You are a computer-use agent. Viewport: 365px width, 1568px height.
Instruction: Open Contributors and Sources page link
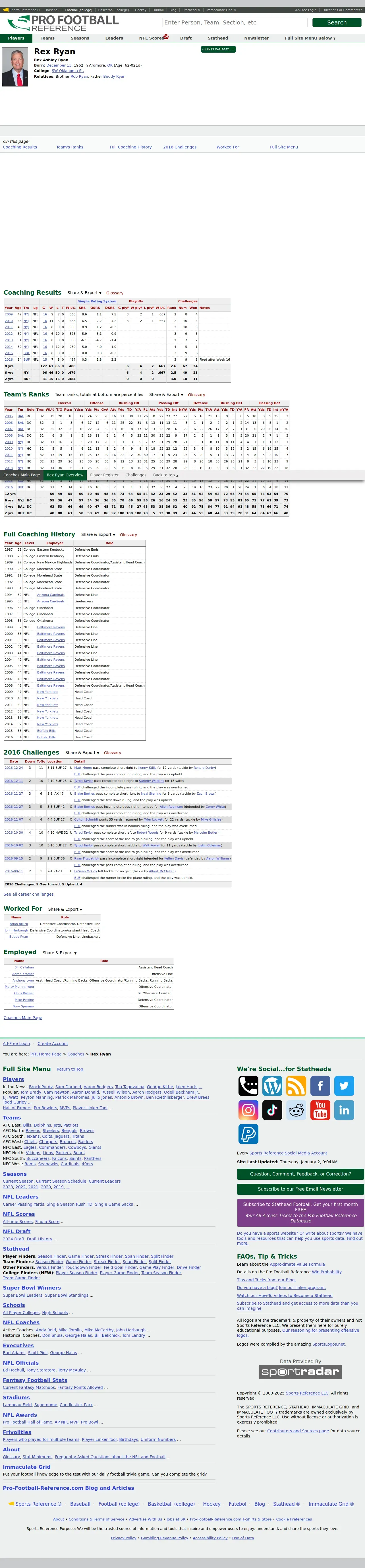tap(298, 1431)
